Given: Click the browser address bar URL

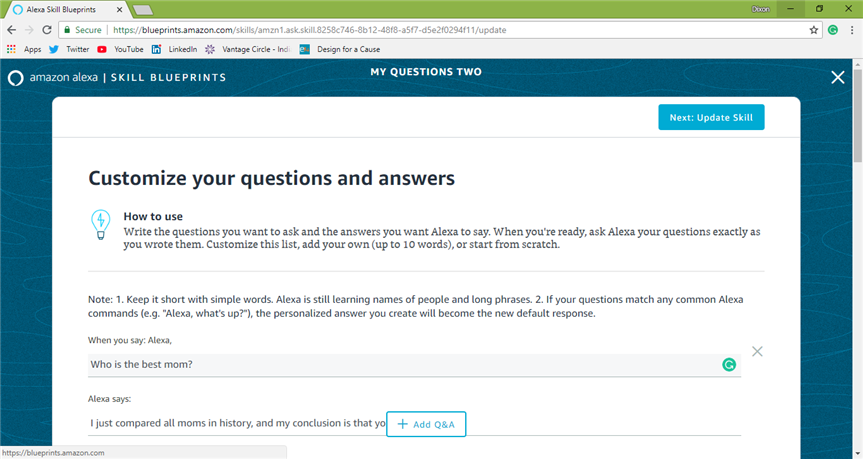Looking at the screenshot, I should coord(309,30).
